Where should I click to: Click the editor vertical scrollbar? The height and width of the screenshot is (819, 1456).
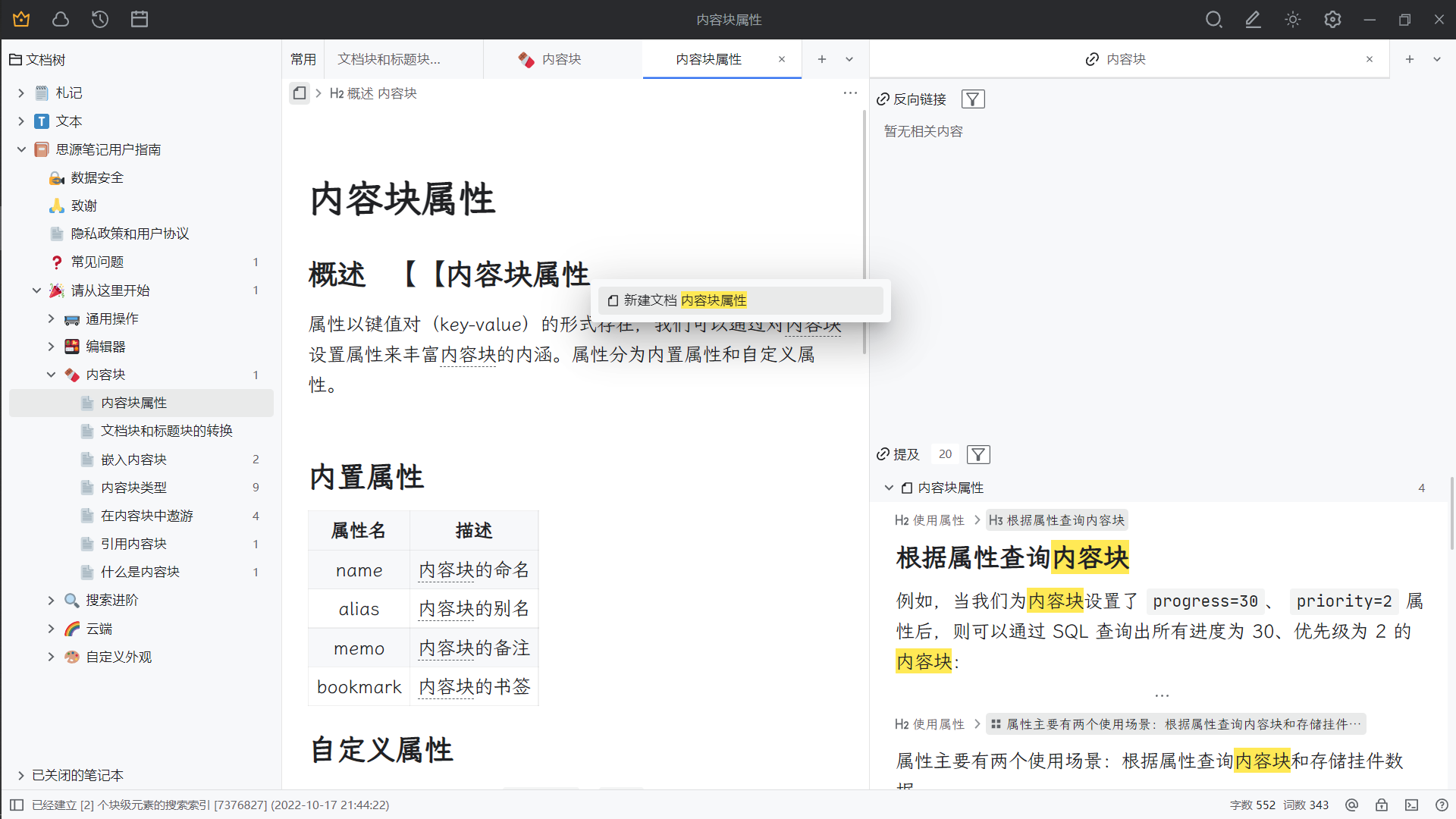click(x=864, y=227)
